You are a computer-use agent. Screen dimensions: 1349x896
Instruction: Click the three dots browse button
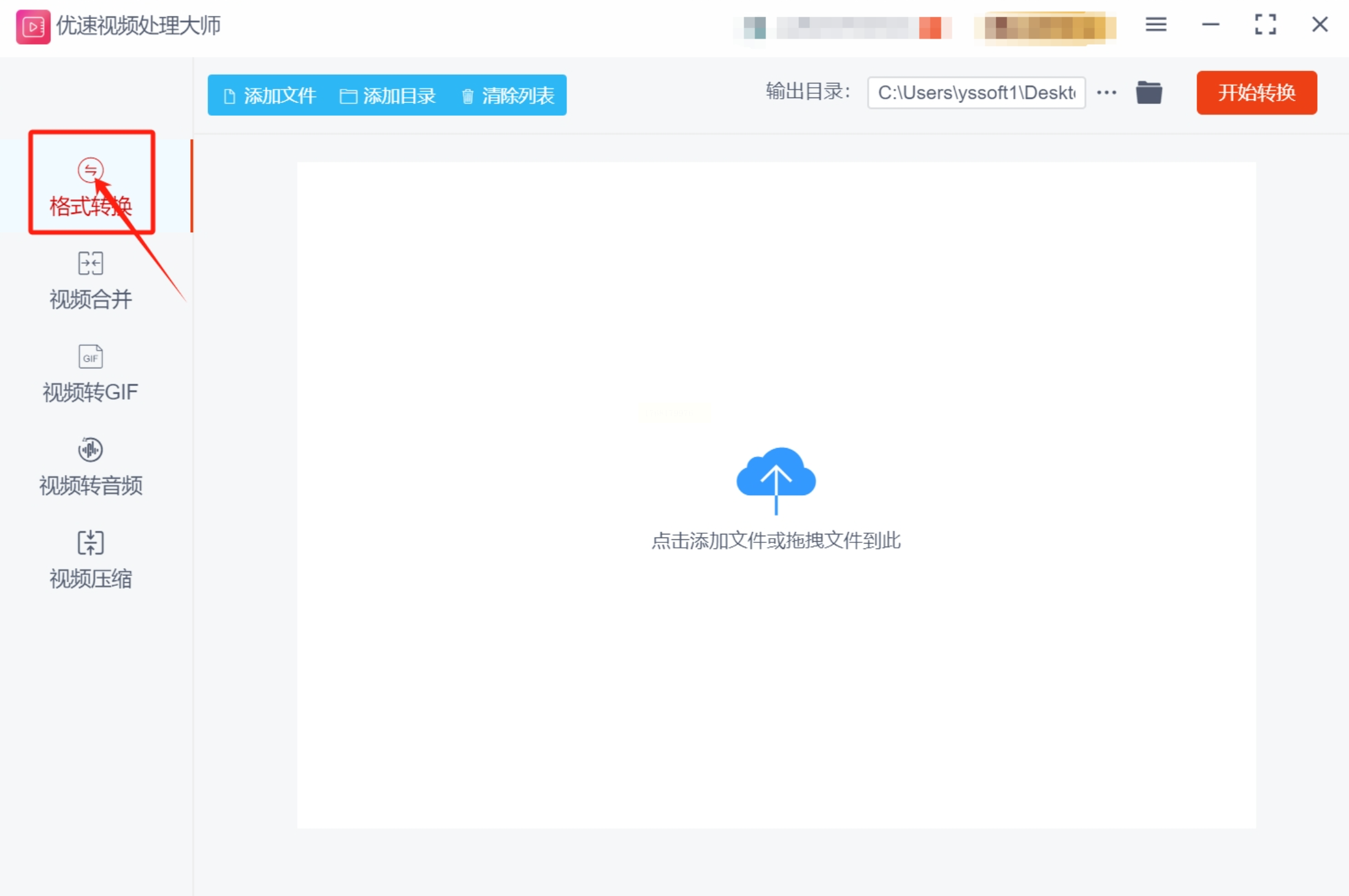point(1106,93)
